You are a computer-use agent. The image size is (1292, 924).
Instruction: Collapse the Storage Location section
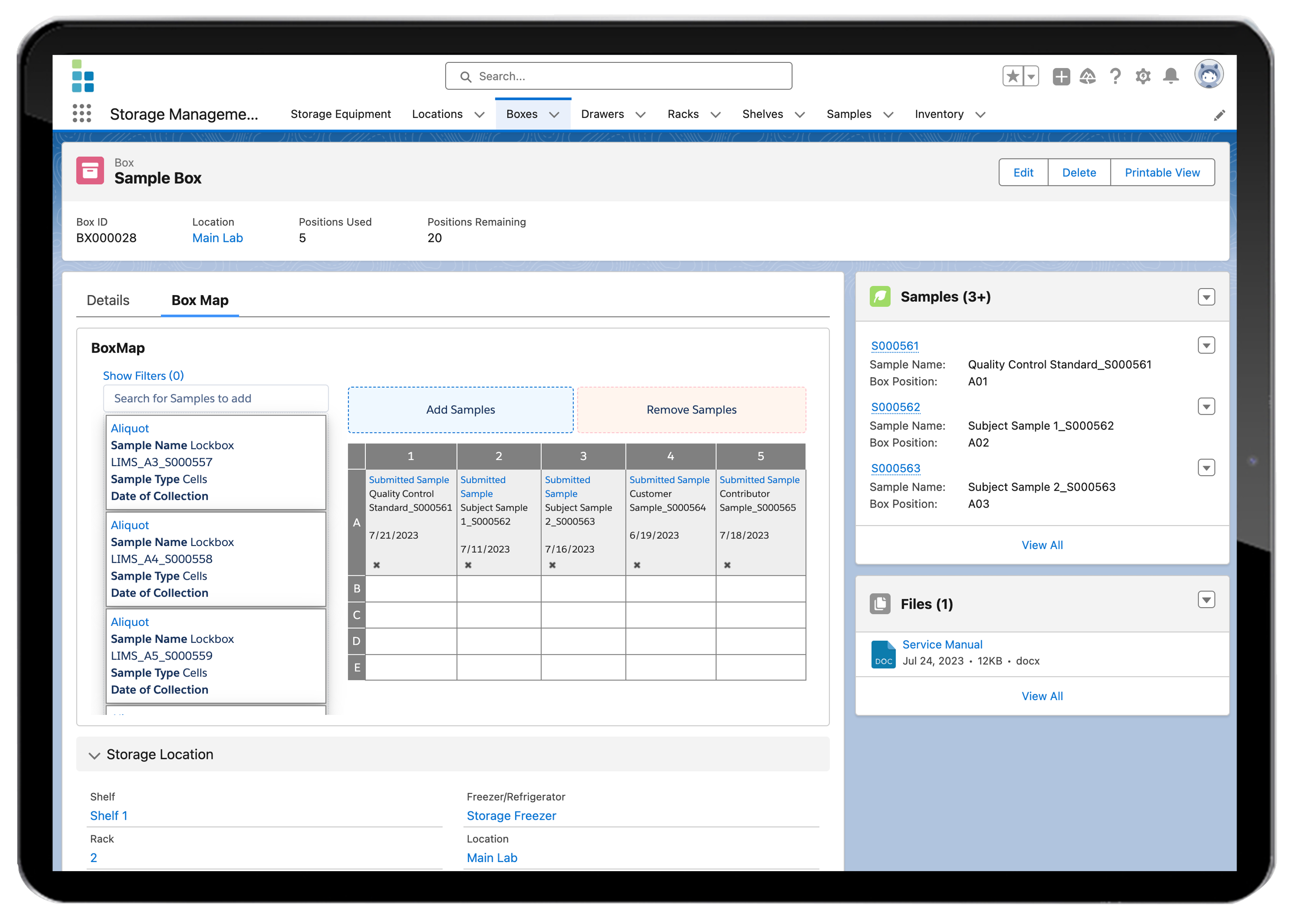coord(94,756)
